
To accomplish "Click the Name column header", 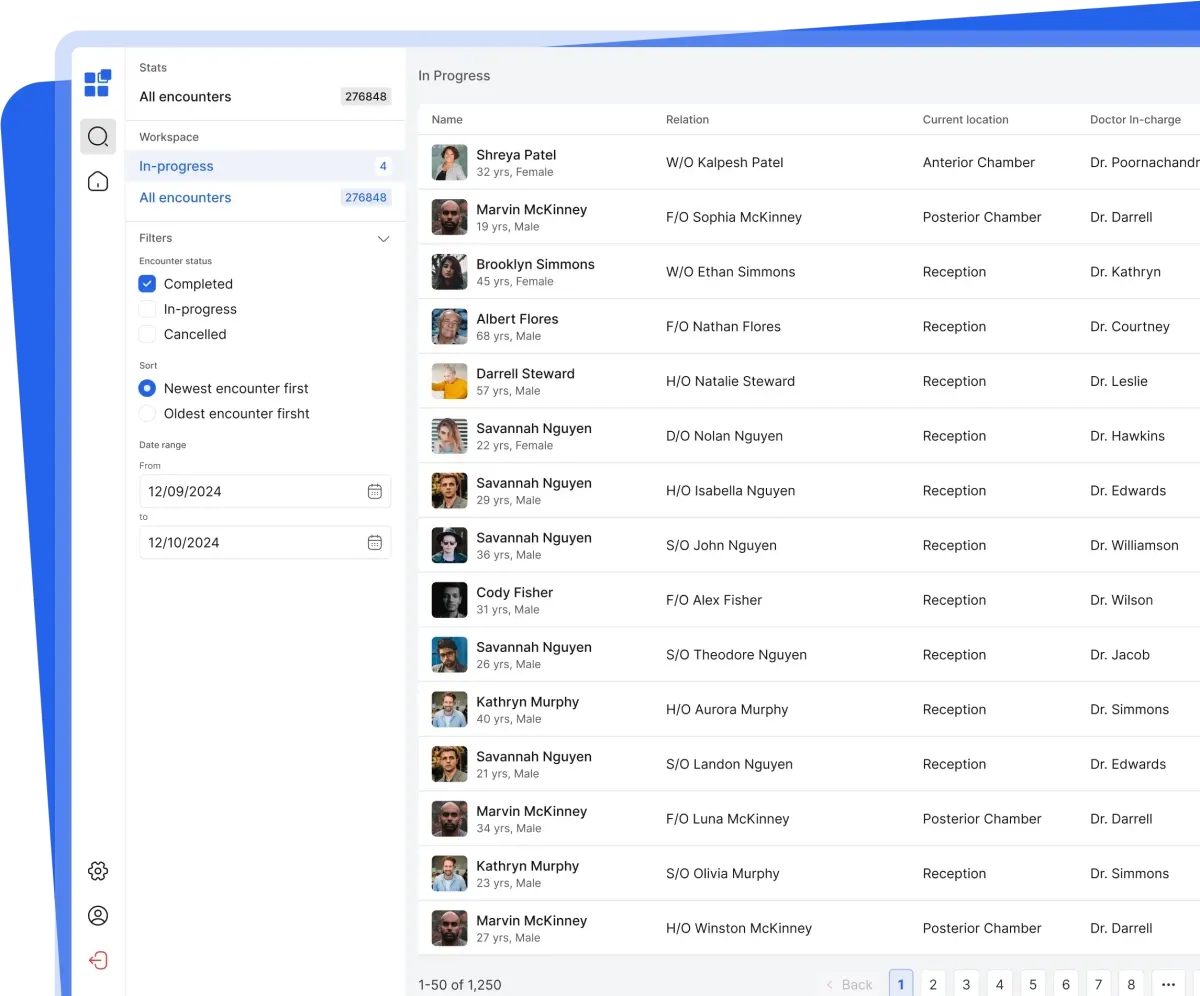I will pos(447,119).
